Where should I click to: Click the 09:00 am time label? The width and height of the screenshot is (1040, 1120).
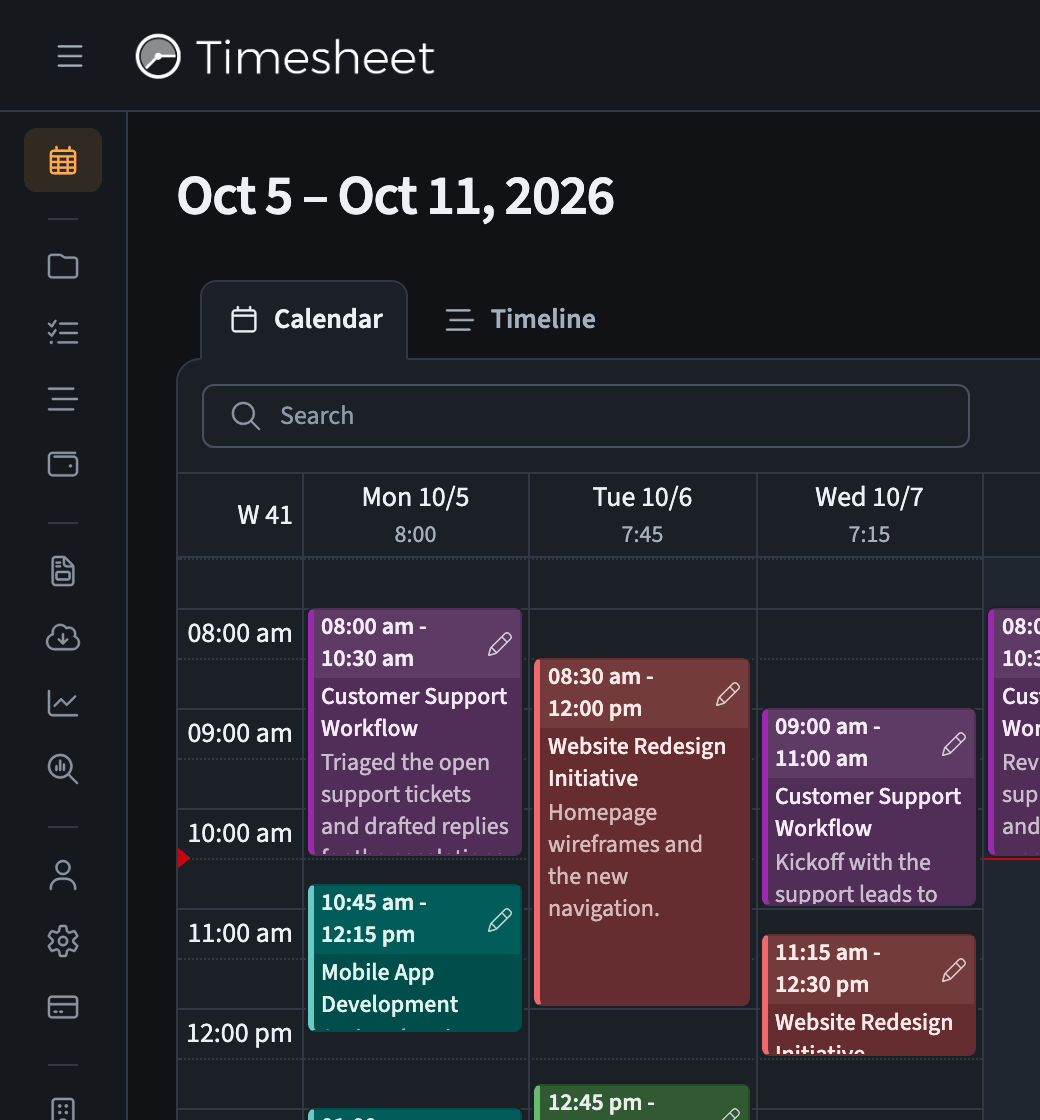pos(240,734)
